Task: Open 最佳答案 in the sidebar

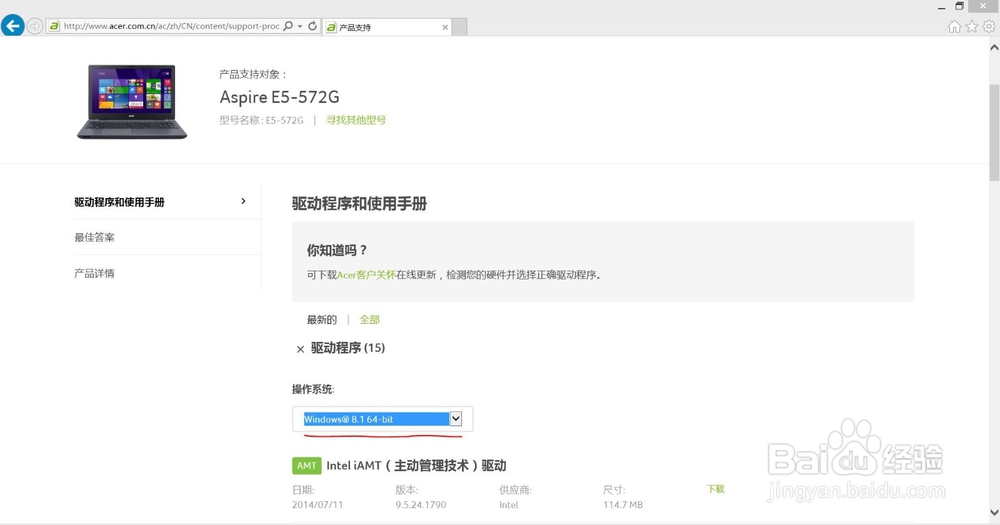Action: tap(94, 237)
